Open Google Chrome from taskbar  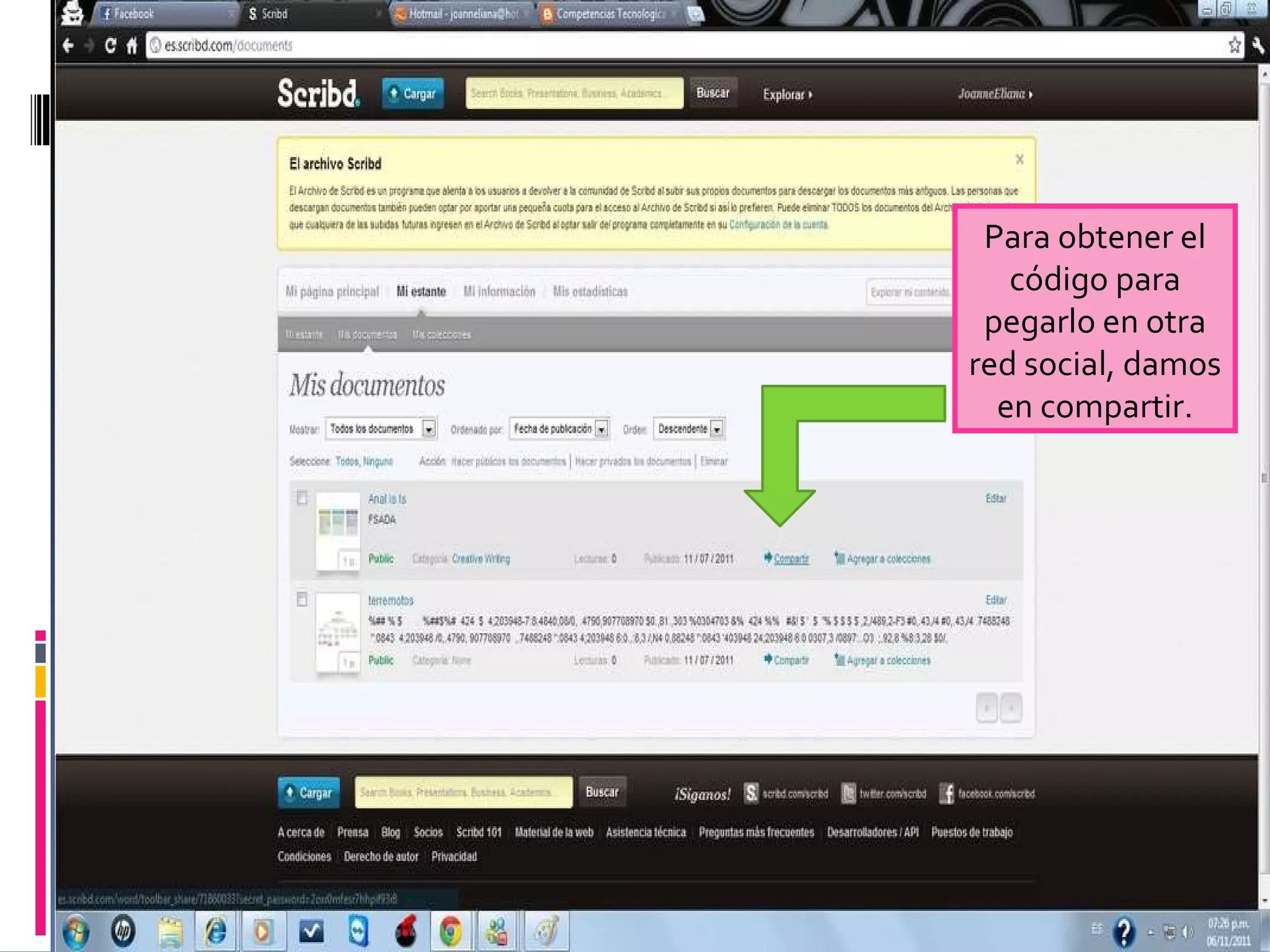click(x=451, y=931)
